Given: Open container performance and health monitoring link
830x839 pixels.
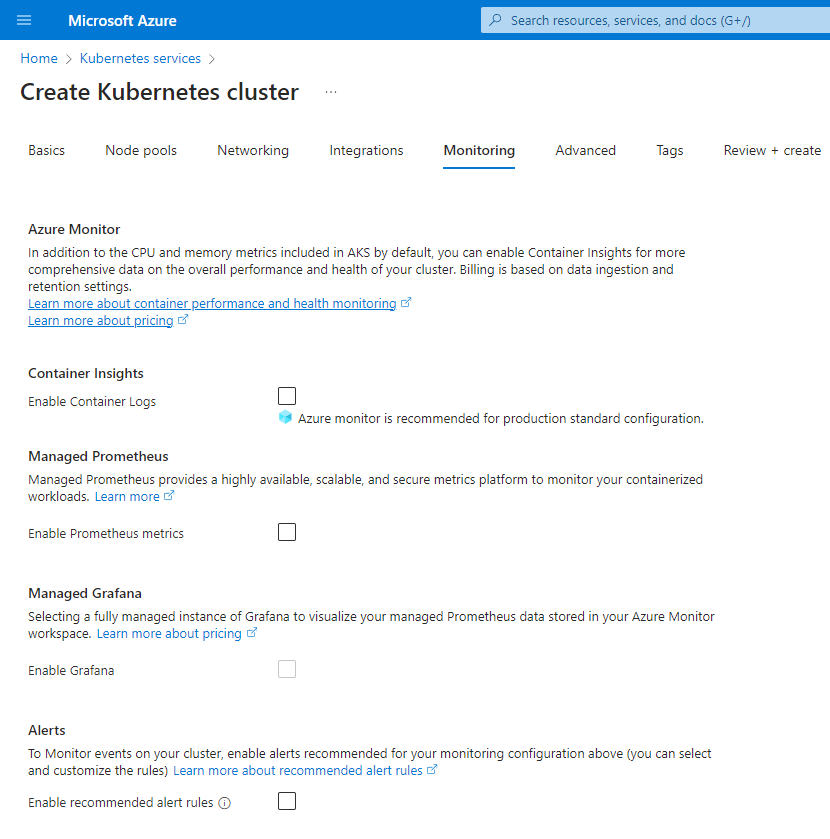Looking at the screenshot, I should (212, 304).
